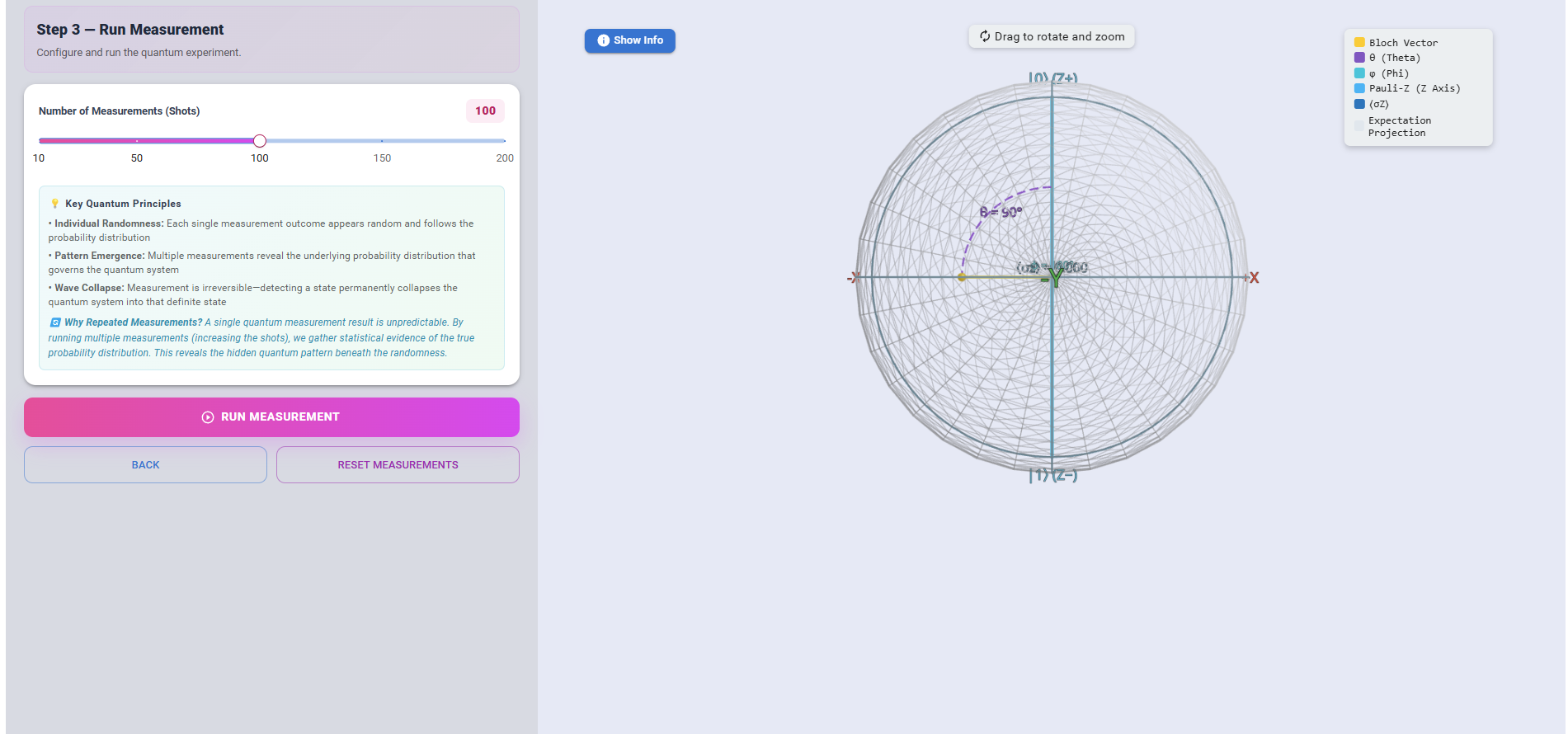Screen dimensions: 1568x734
Task: Click the lightbulb icon beside Key Quantum Principles
Action: (55, 204)
